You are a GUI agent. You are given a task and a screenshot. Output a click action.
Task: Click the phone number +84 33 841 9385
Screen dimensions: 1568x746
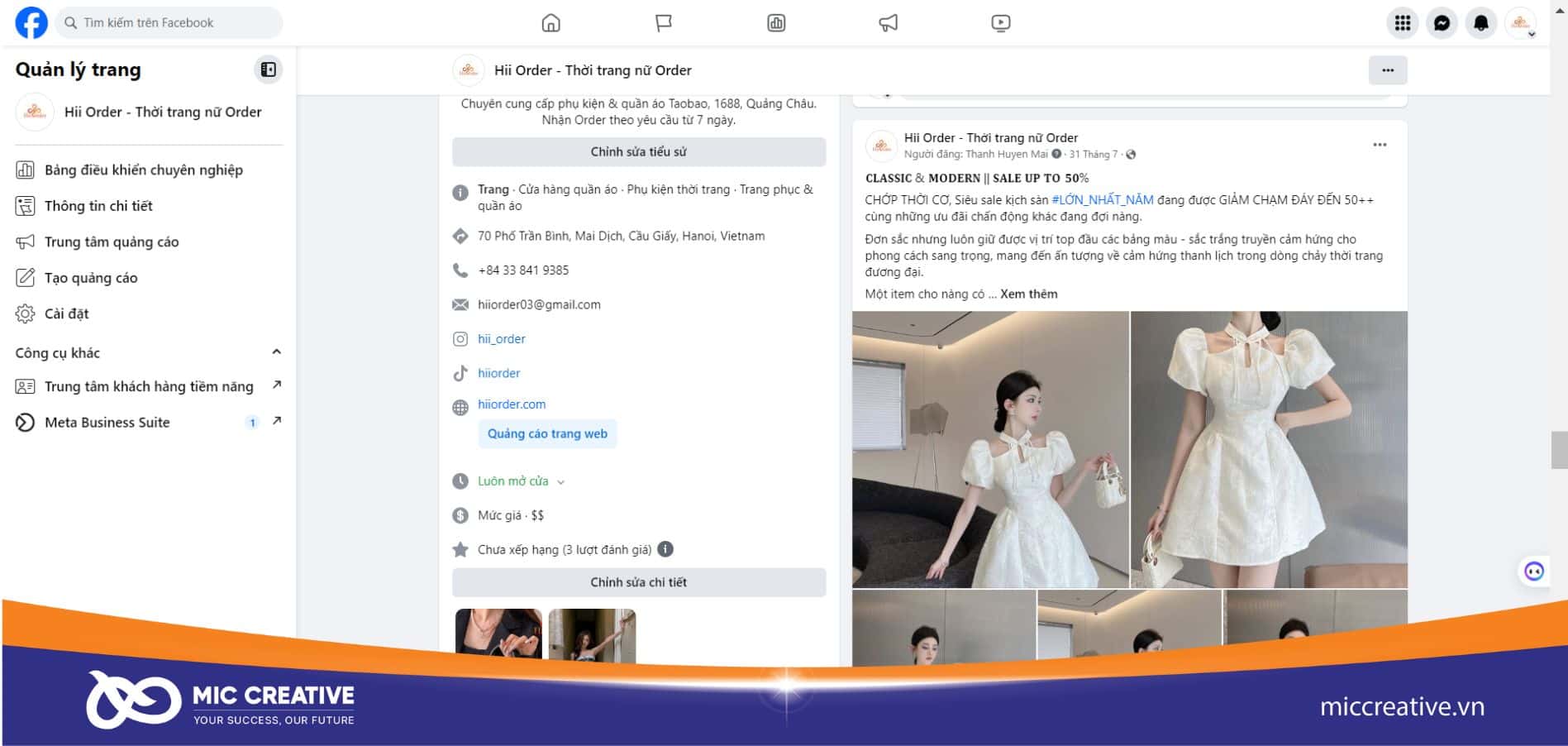pyautogui.click(x=523, y=270)
